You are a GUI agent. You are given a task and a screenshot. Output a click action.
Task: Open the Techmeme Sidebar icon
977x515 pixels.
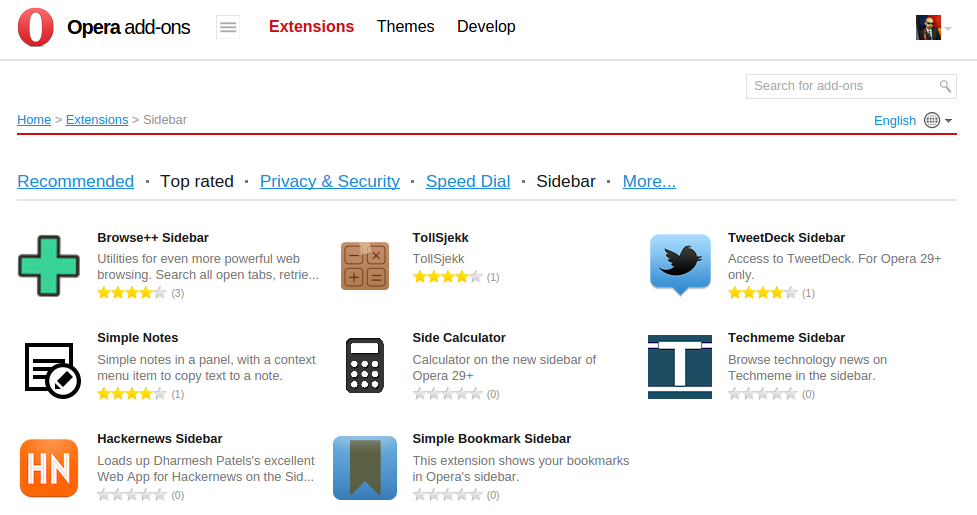pyautogui.click(x=680, y=367)
